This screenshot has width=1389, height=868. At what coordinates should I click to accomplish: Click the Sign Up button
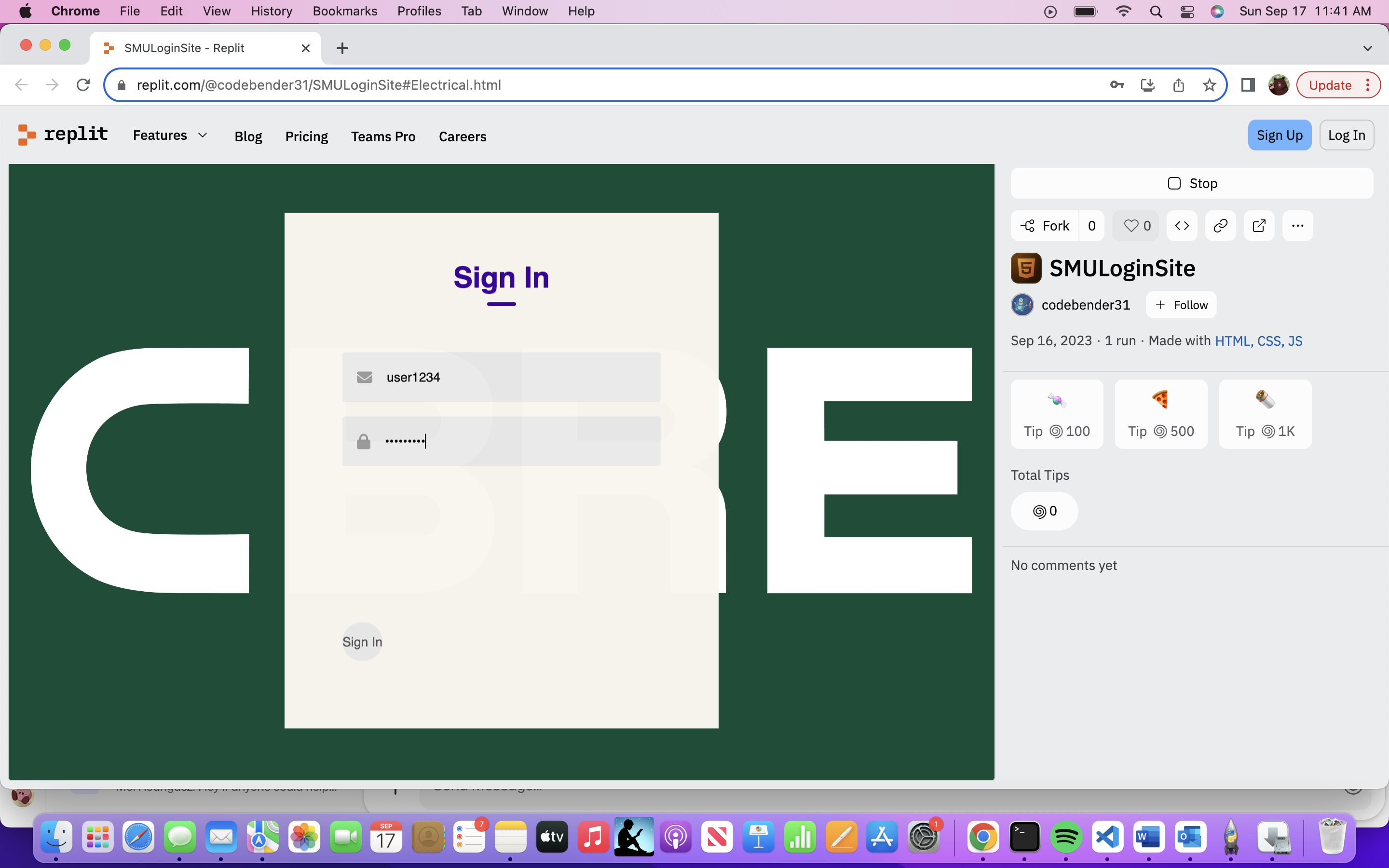point(1279,136)
